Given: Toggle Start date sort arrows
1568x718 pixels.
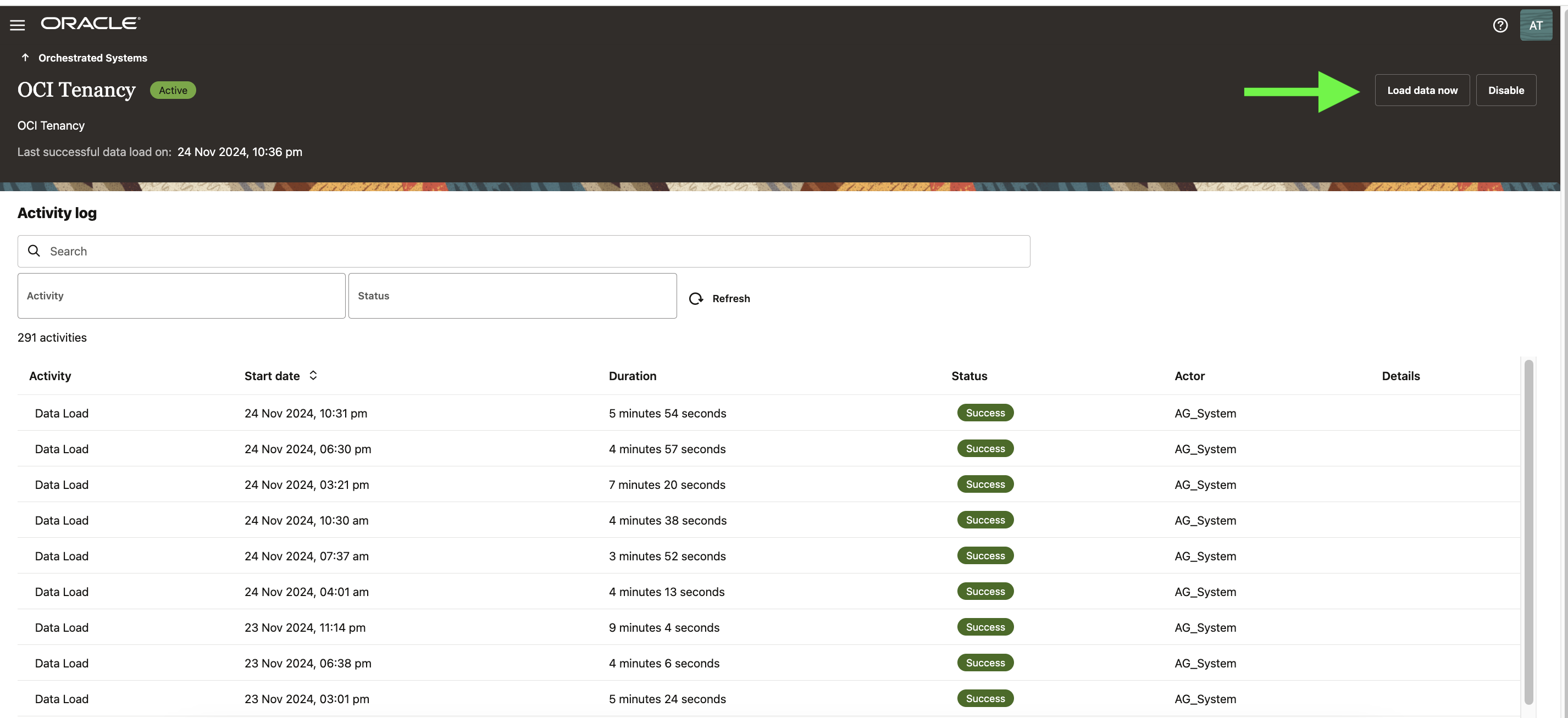Looking at the screenshot, I should tap(313, 375).
